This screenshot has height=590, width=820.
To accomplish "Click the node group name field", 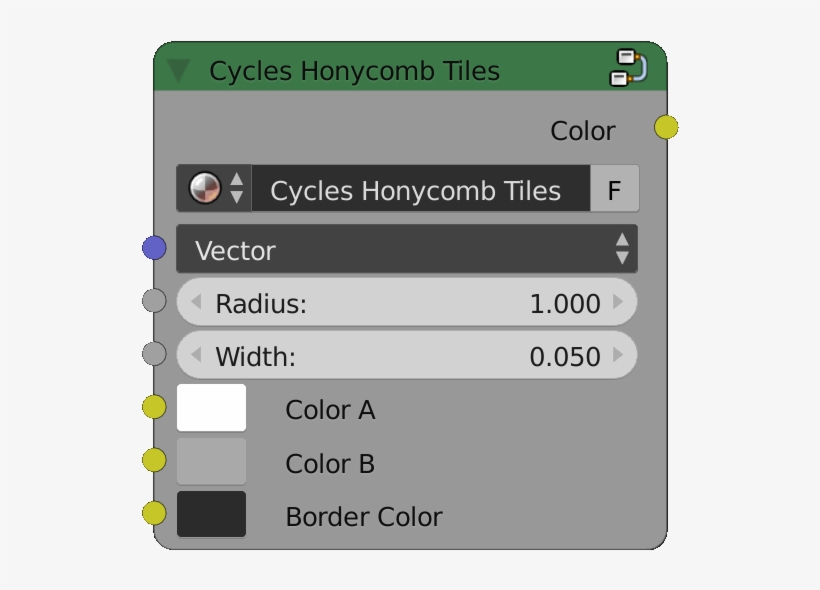I will pos(420,190).
